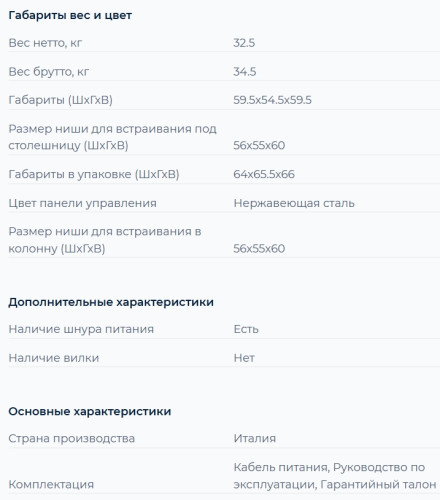Click the 'Есть' value for power cord
The height and width of the screenshot is (500, 440).
246,329
